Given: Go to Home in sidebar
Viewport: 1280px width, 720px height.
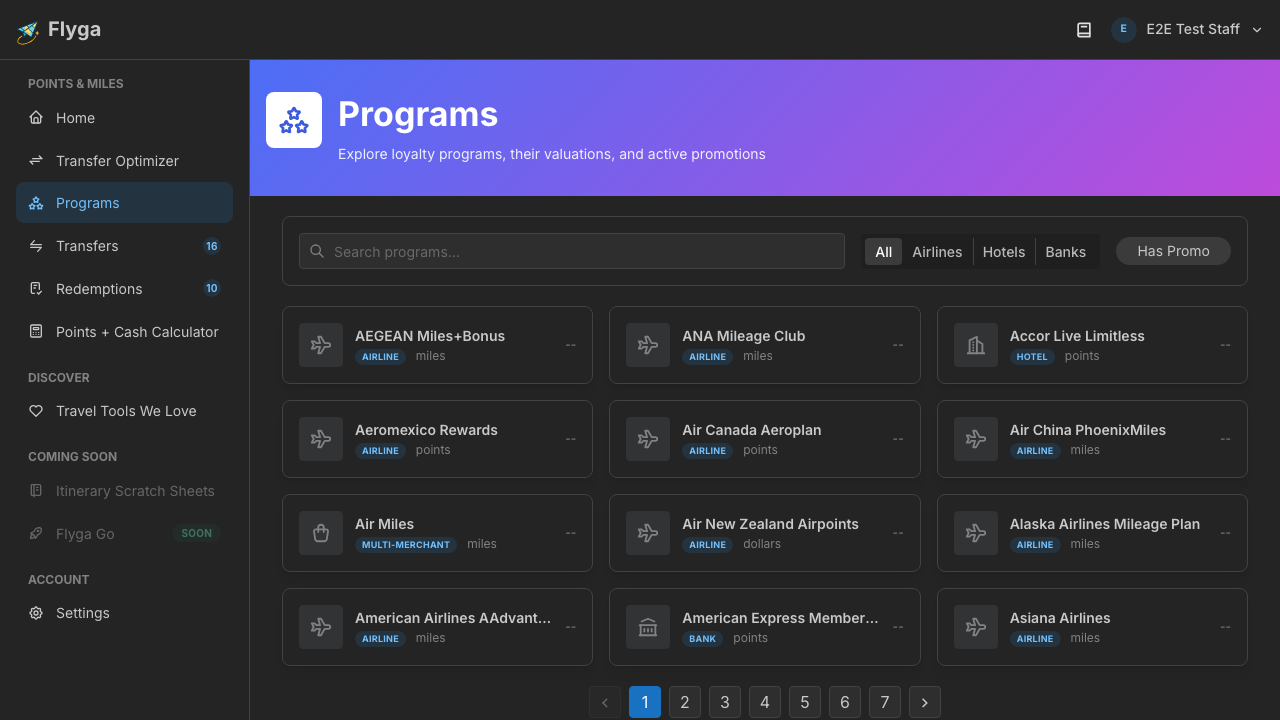Looking at the screenshot, I should 124,118.
